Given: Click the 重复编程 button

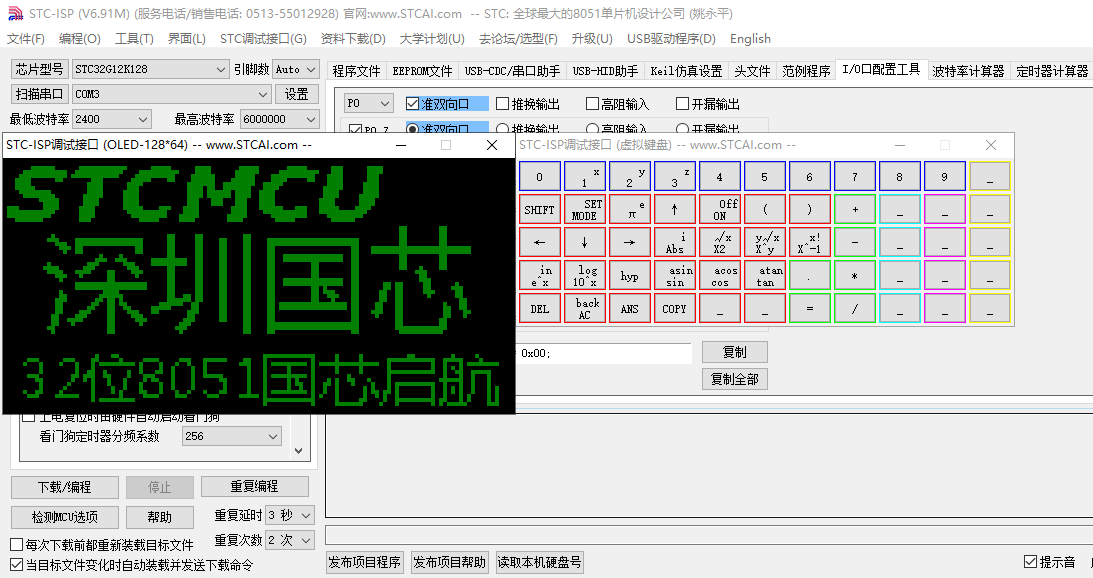Looking at the screenshot, I should click(254, 486).
